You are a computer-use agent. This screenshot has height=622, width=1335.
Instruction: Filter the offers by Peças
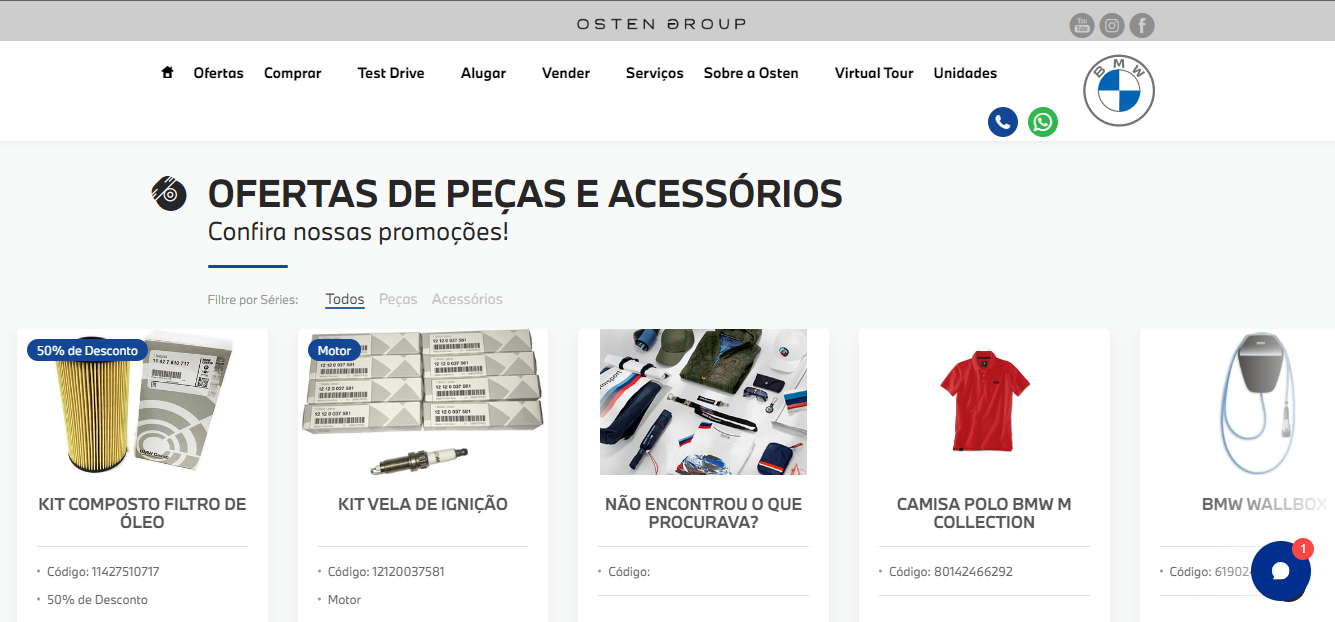(x=398, y=299)
